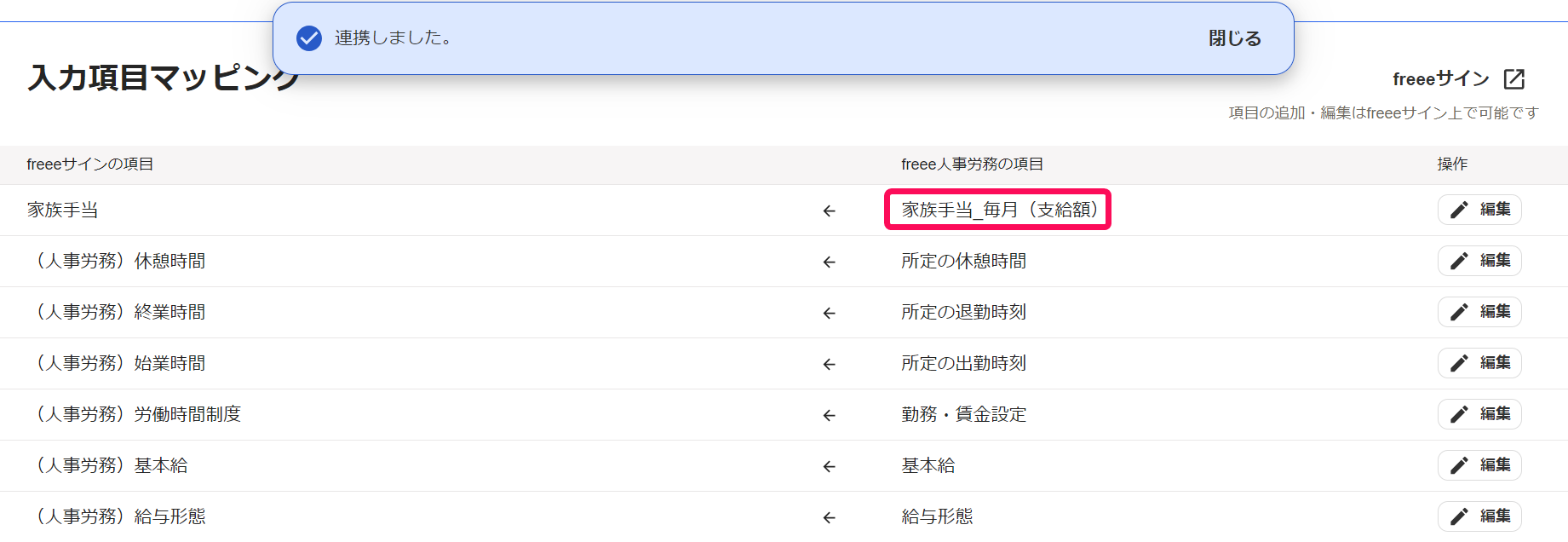Viewport: 1568px width, 542px height.
Task: Edit the 所定の休憩時間 mapping row
Action: point(1479,261)
